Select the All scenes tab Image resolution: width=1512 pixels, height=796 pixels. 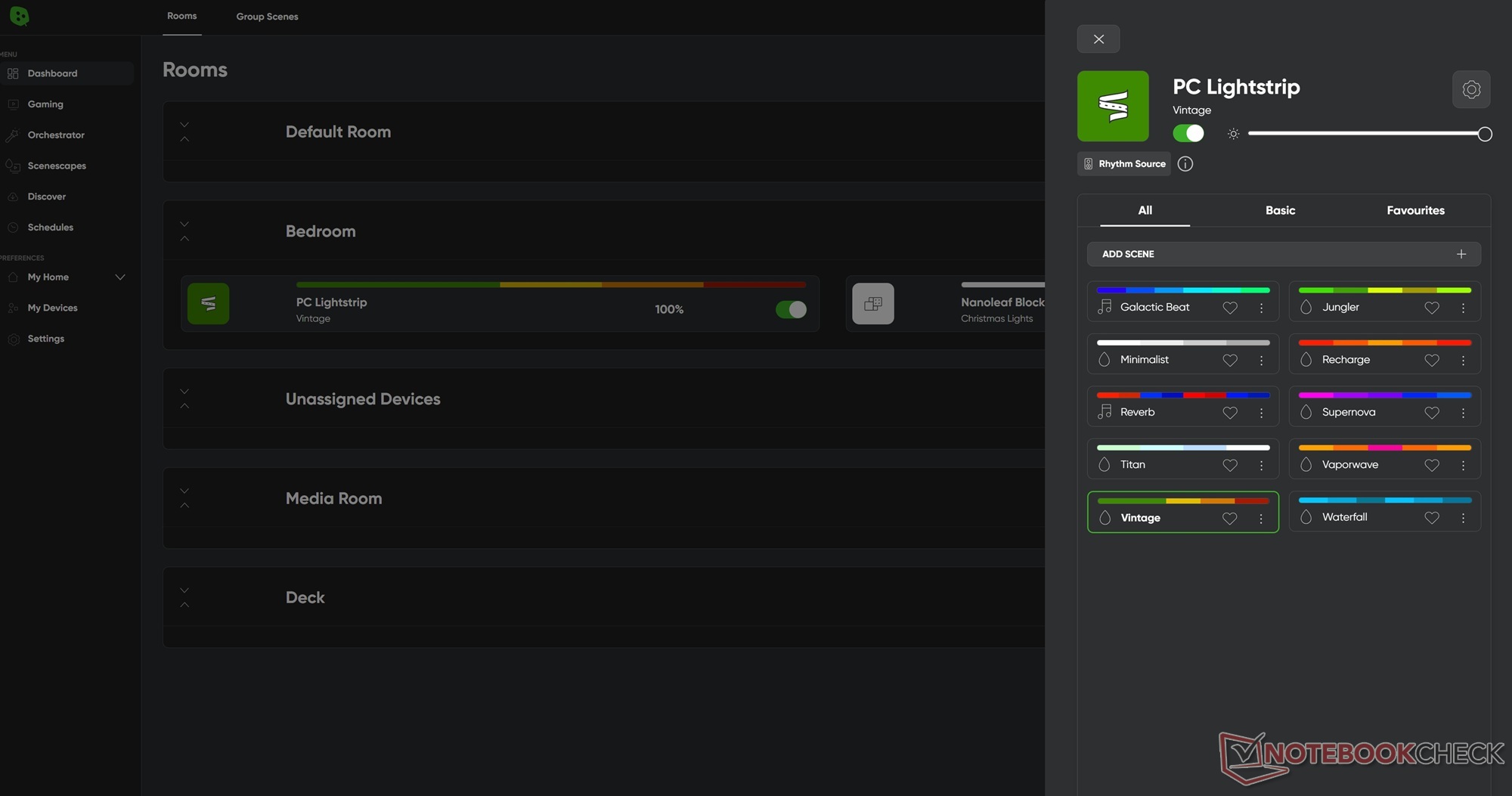point(1145,210)
